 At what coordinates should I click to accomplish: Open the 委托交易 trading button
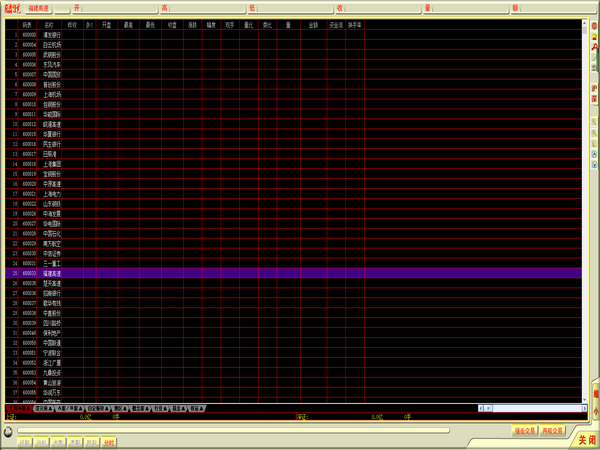525,431
